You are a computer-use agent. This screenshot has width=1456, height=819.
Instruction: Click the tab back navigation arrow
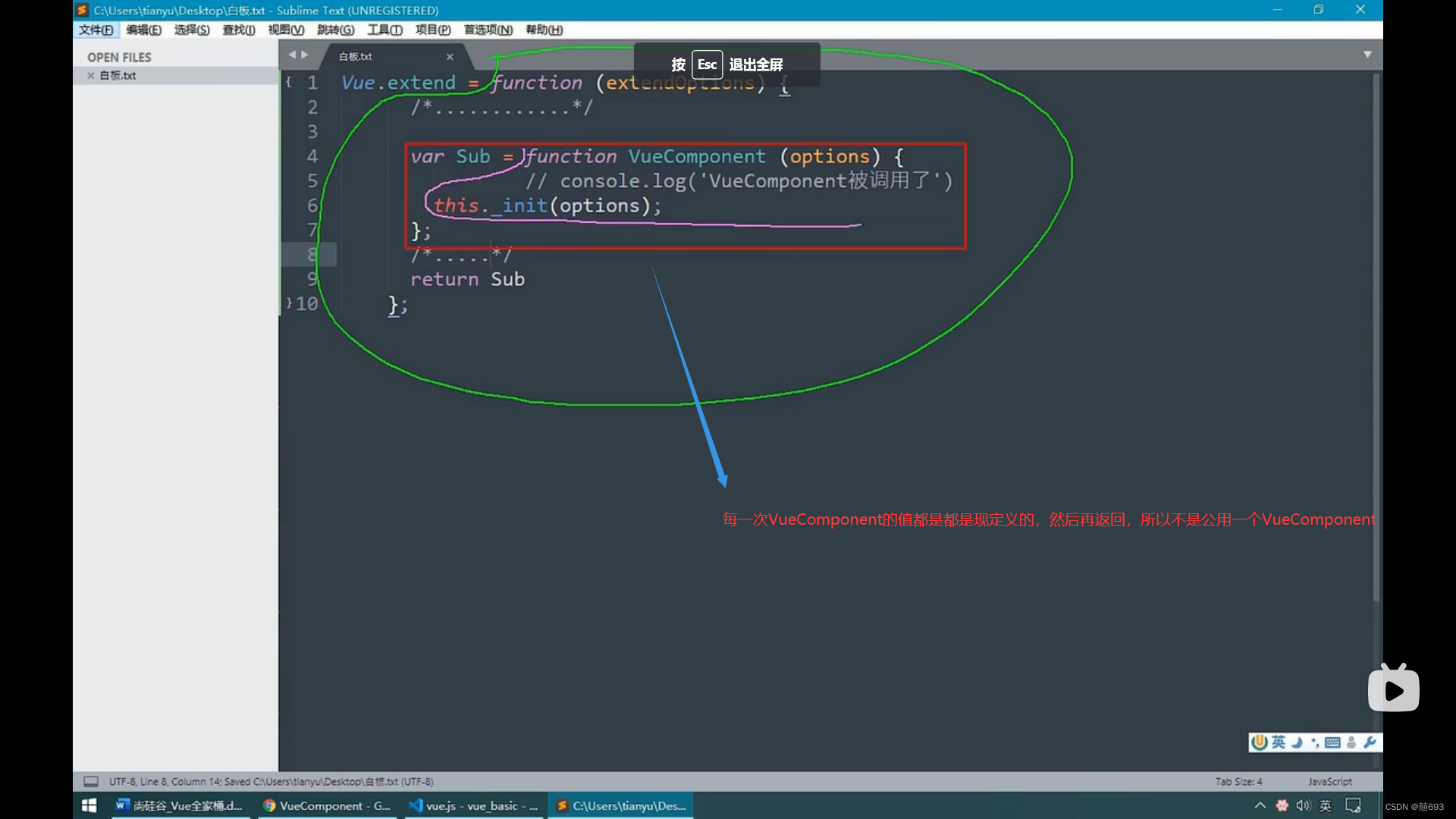(x=292, y=55)
